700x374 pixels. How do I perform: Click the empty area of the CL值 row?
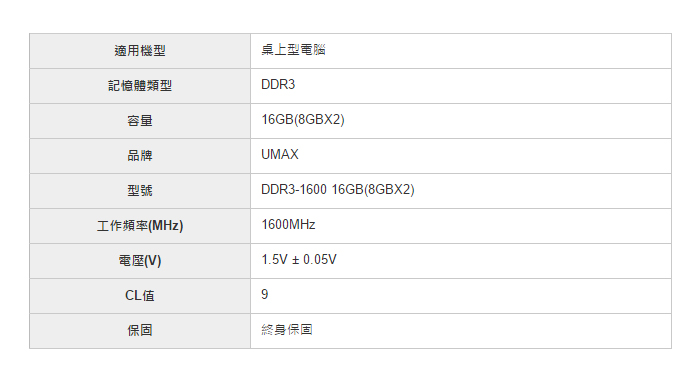470,296
